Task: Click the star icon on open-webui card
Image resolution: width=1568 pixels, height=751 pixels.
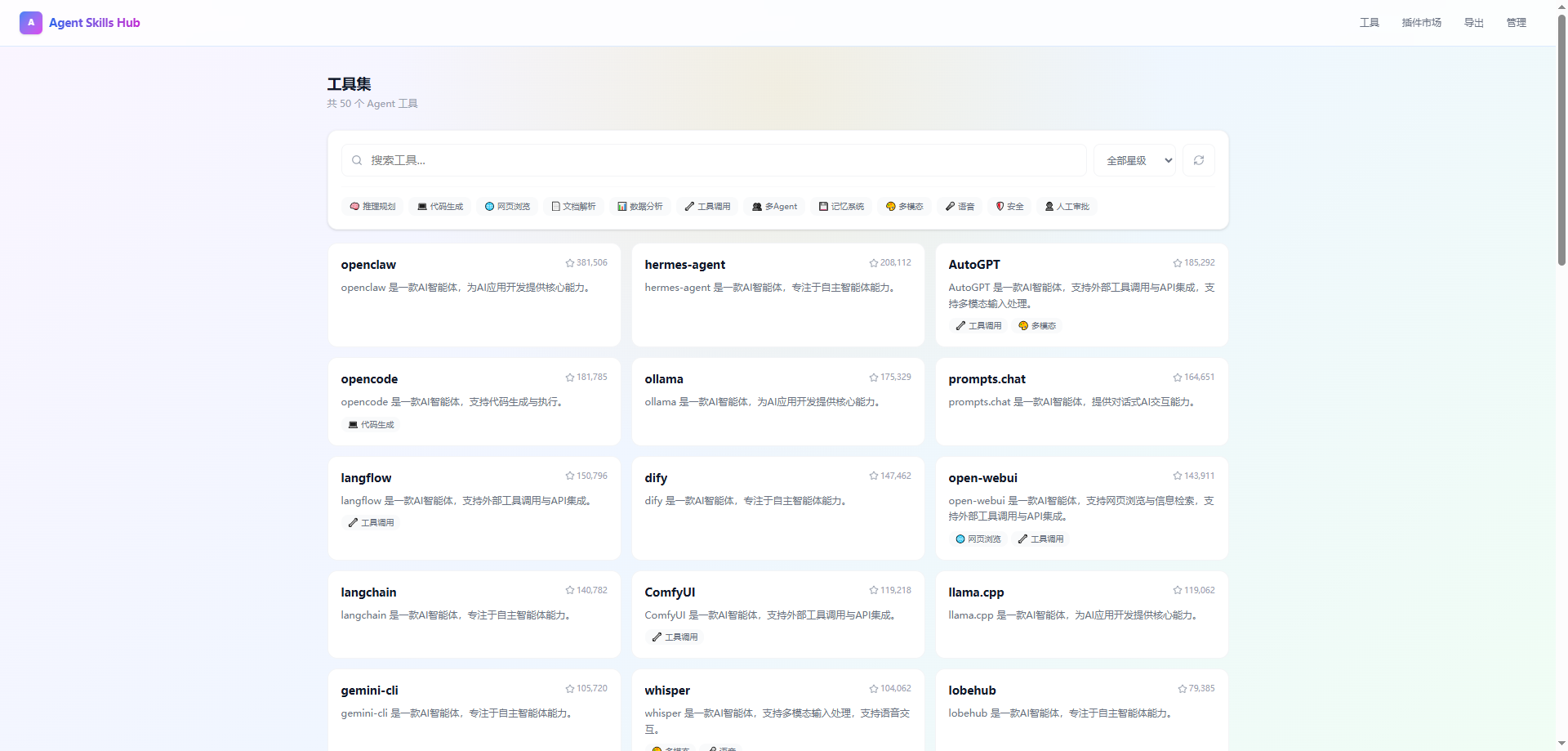Action: point(1178,476)
